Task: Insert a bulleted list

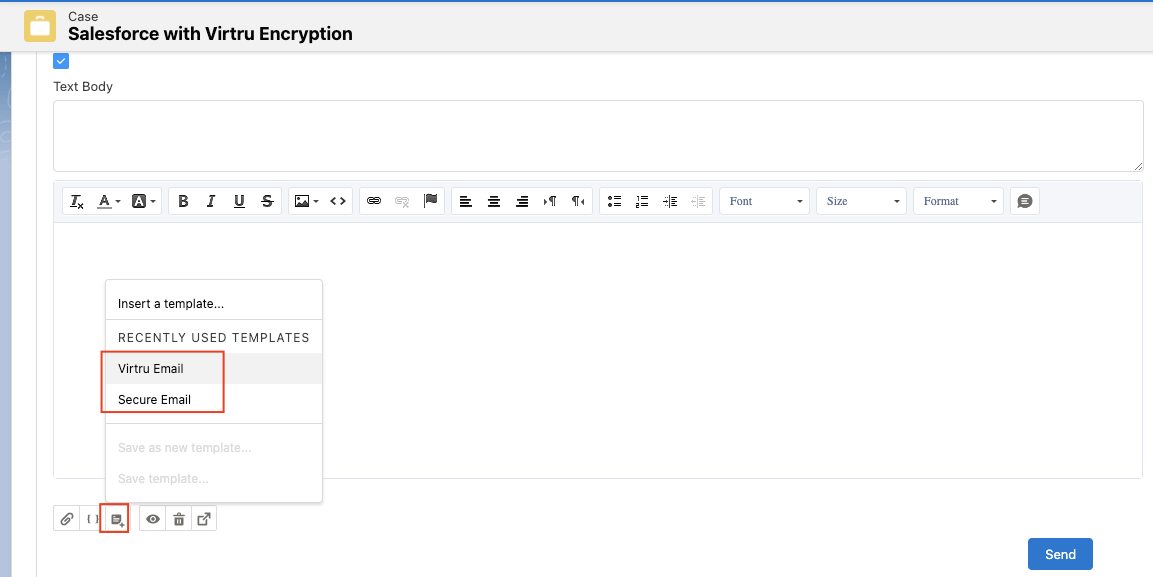Action: pos(615,201)
